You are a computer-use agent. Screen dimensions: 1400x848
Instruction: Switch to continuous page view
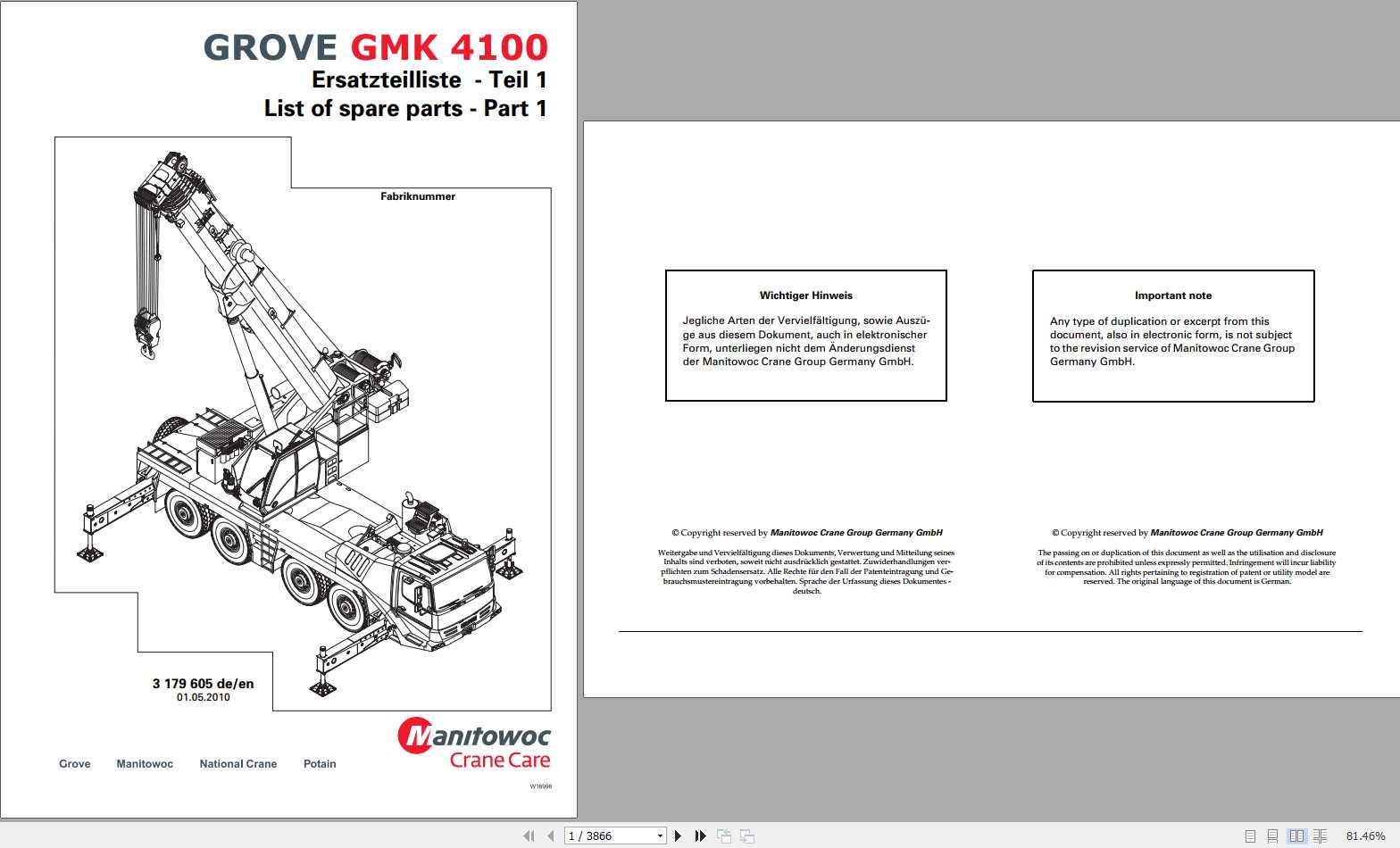[x=1273, y=836]
